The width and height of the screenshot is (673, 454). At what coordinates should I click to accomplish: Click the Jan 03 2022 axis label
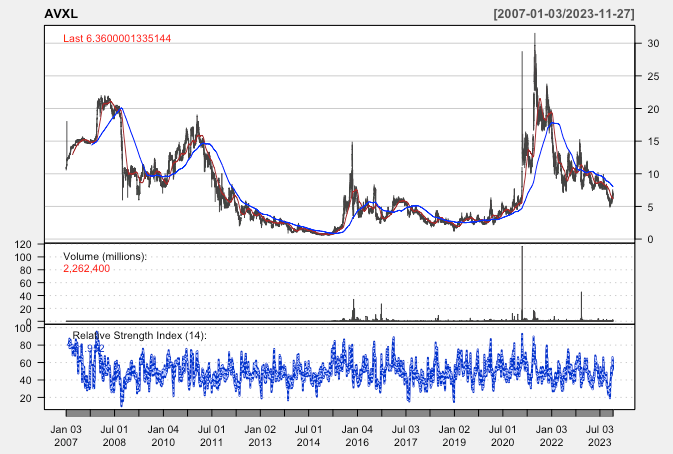point(551,434)
